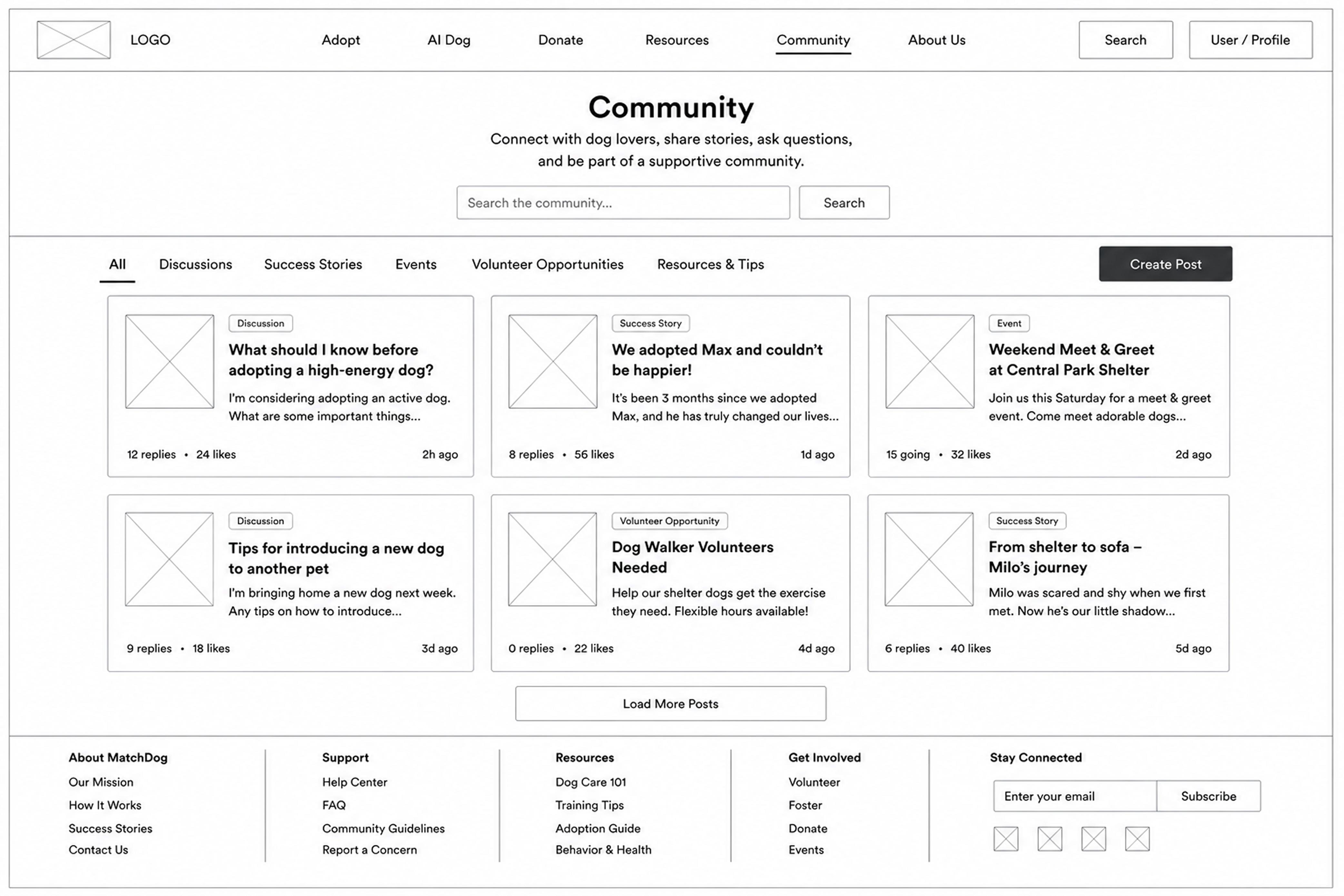The height and width of the screenshot is (896, 1344).
Task: Click the Volunteer Opportunity tag badge
Action: tap(670, 521)
